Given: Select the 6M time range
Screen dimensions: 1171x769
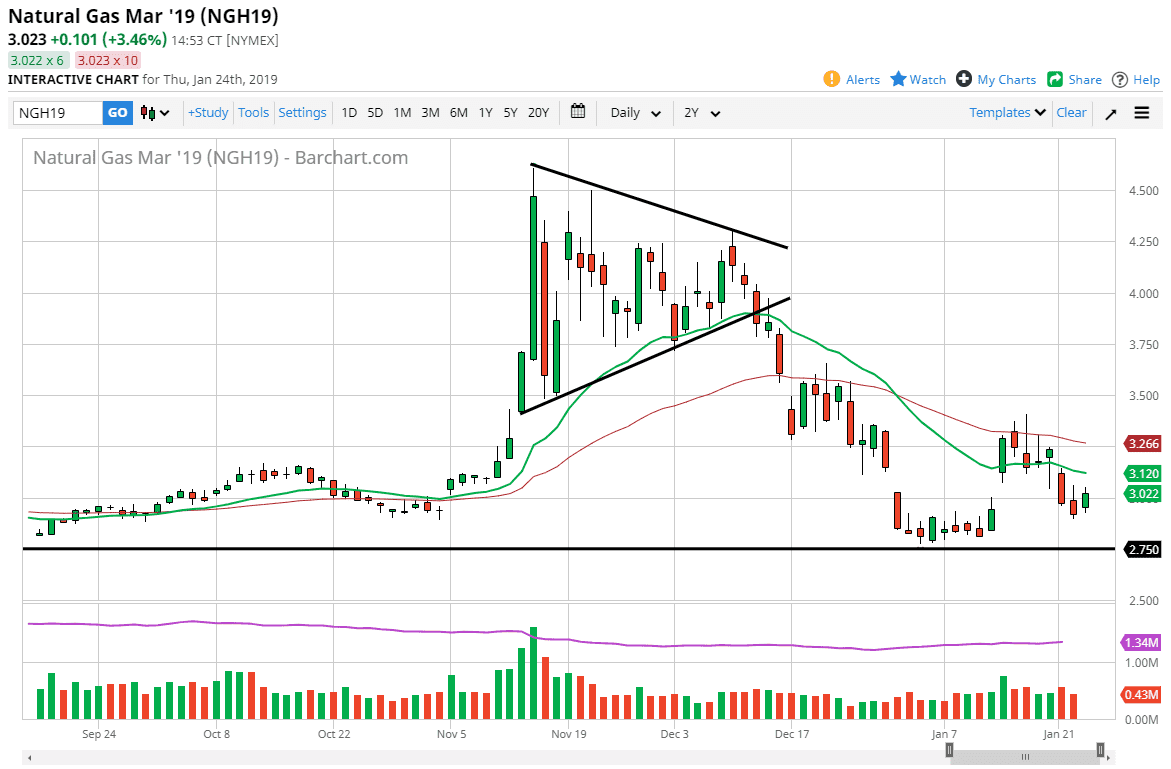Looking at the screenshot, I should [x=459, y=113].
